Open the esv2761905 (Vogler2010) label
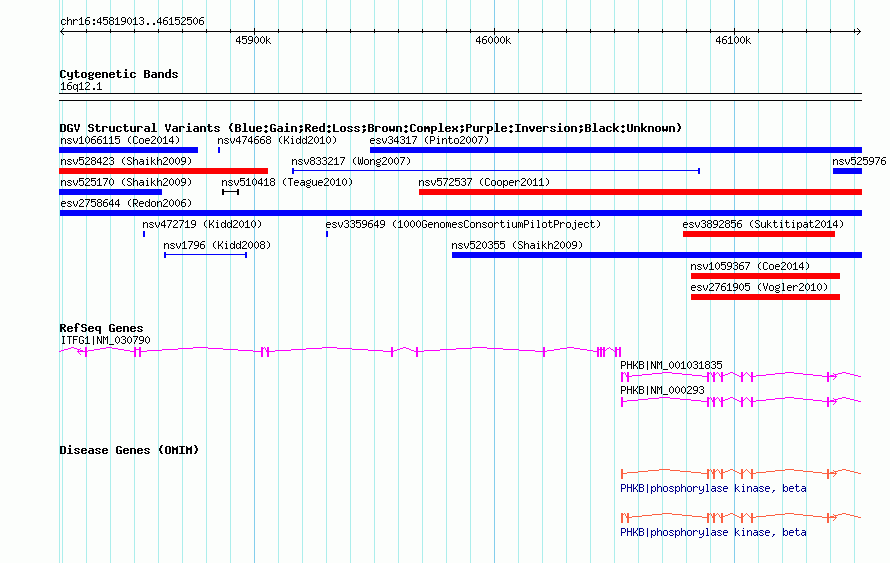This screenshot has height=563, width=890. pyautogui.click(x=759, y=287)
